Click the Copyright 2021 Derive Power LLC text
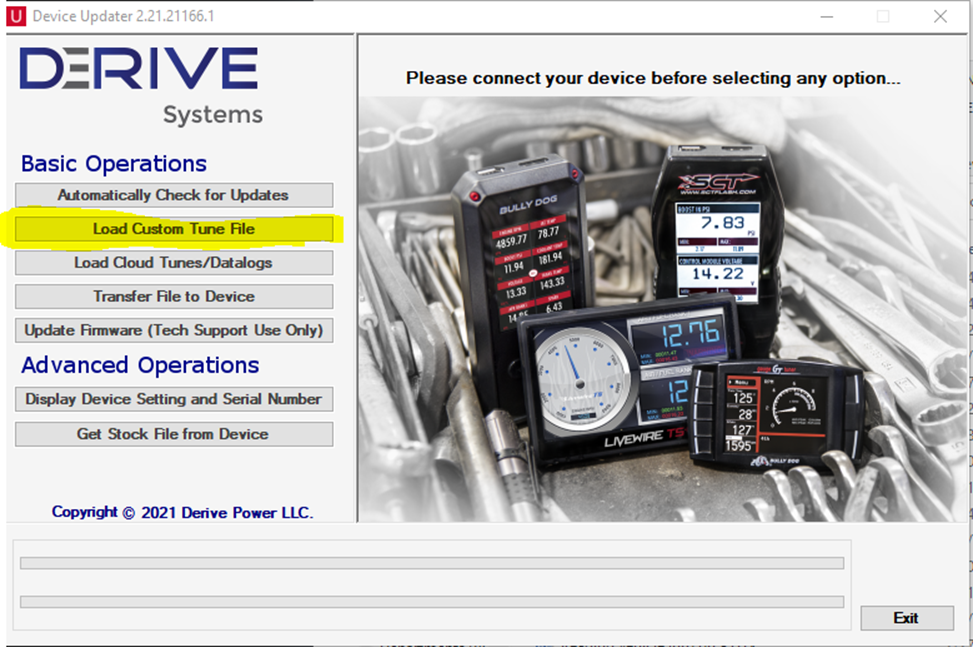This screenshot has height=647, width=973. click(182, 512)
